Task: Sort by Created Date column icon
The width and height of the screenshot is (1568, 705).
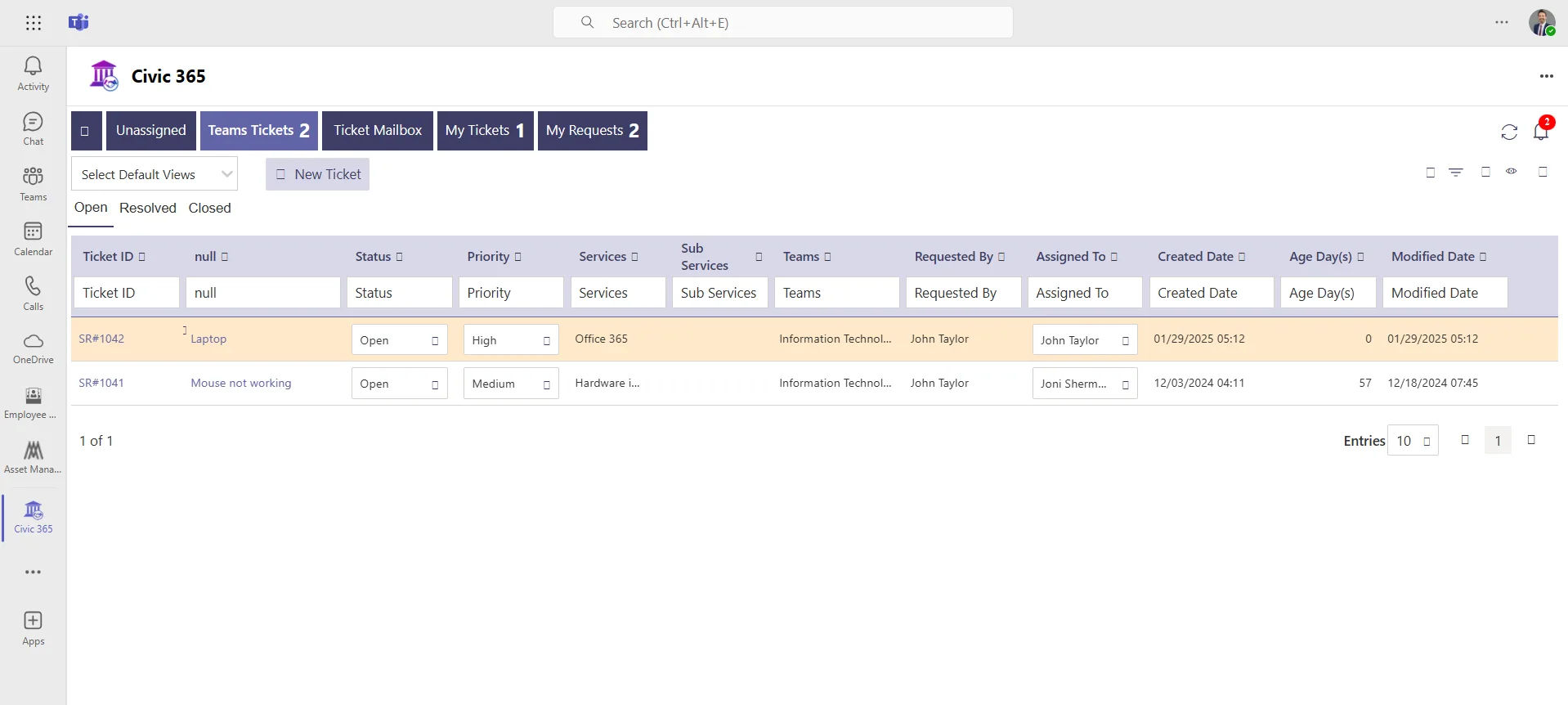Action: (1242, 257)
